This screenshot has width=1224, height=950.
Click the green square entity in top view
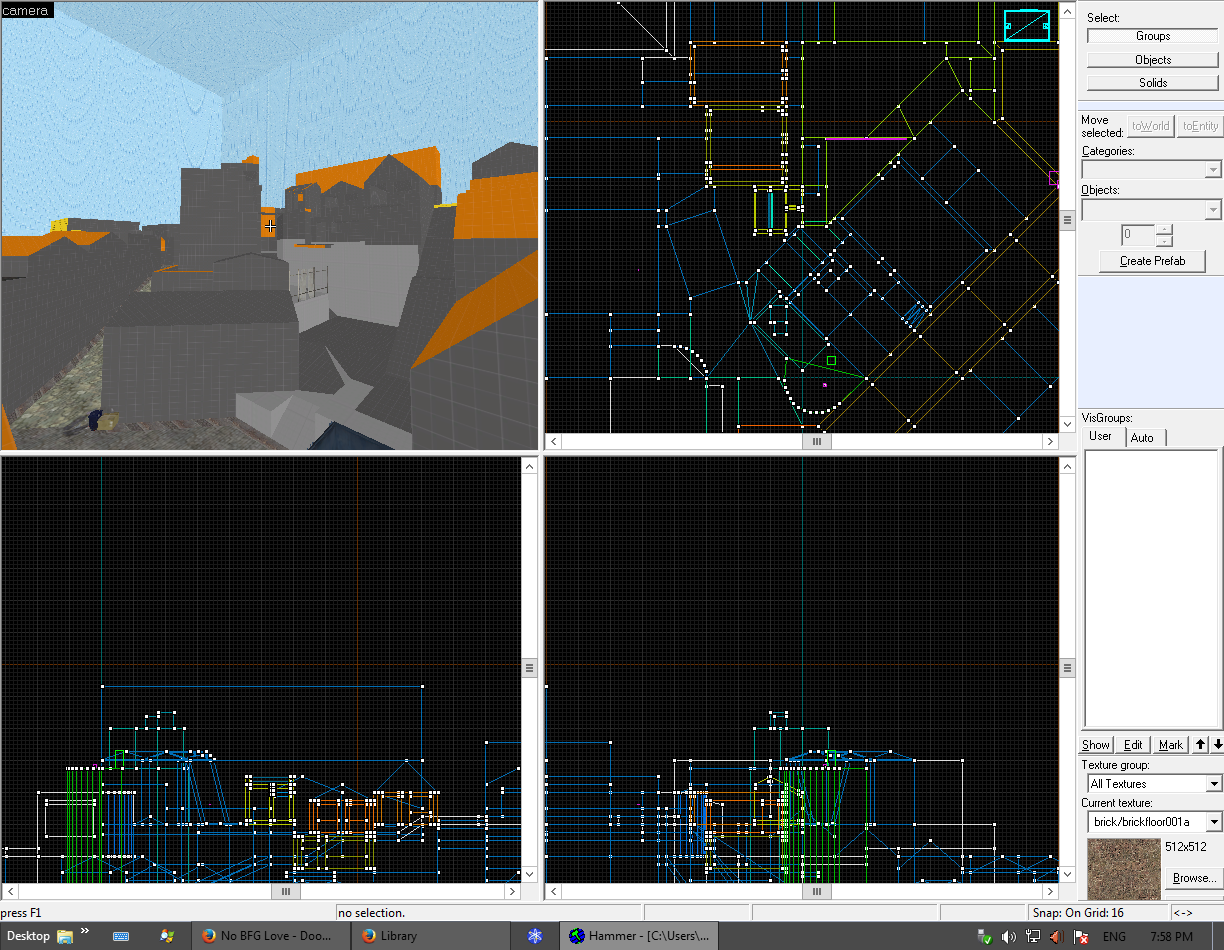(x=831, y=360)
